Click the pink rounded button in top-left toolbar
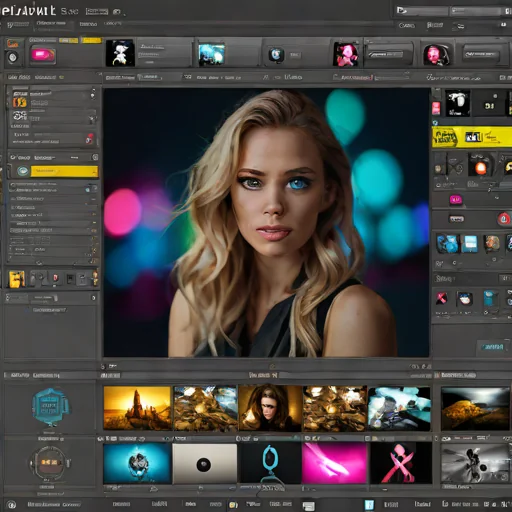This screenshot has width=512, height=512. tap(43, 55)
